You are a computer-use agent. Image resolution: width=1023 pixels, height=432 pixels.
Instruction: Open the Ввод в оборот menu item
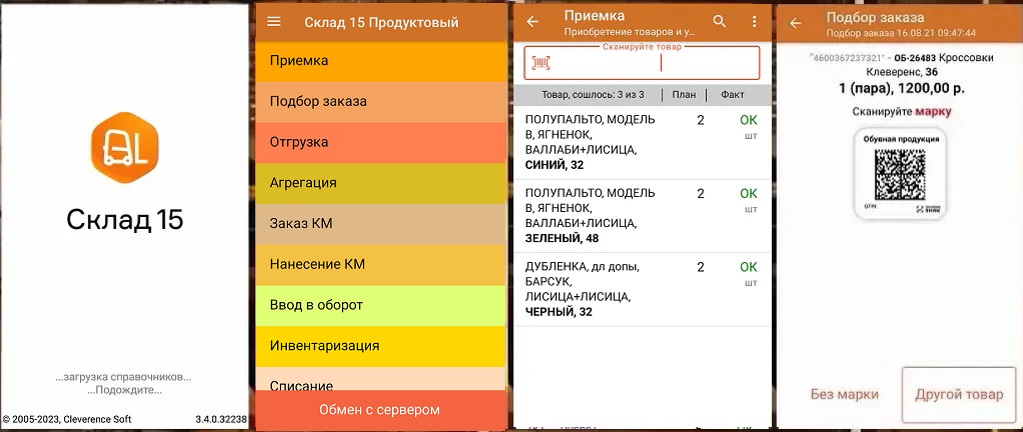[x=381, y=305]
